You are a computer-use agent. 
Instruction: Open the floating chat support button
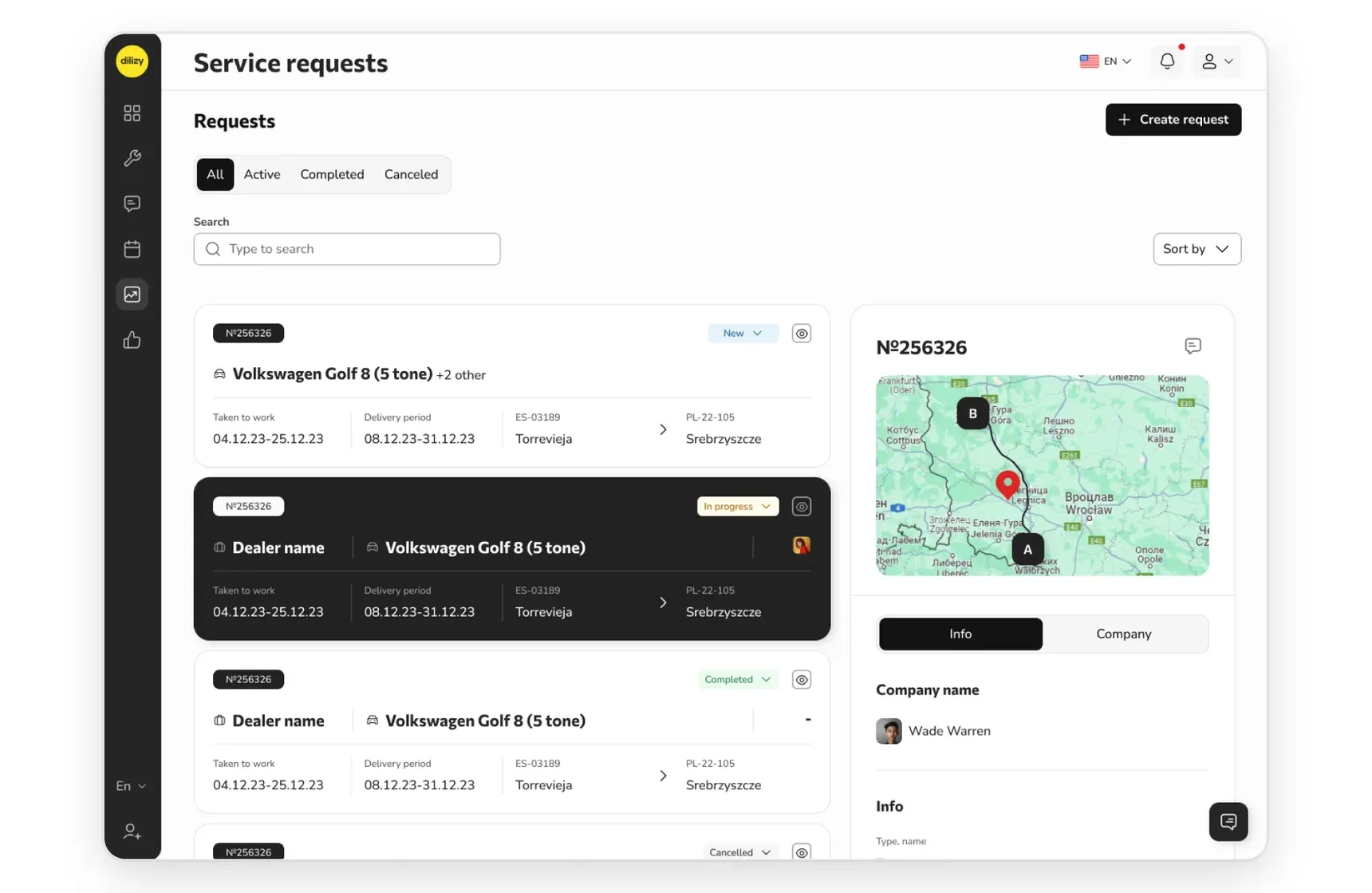tap(1228, 821)
